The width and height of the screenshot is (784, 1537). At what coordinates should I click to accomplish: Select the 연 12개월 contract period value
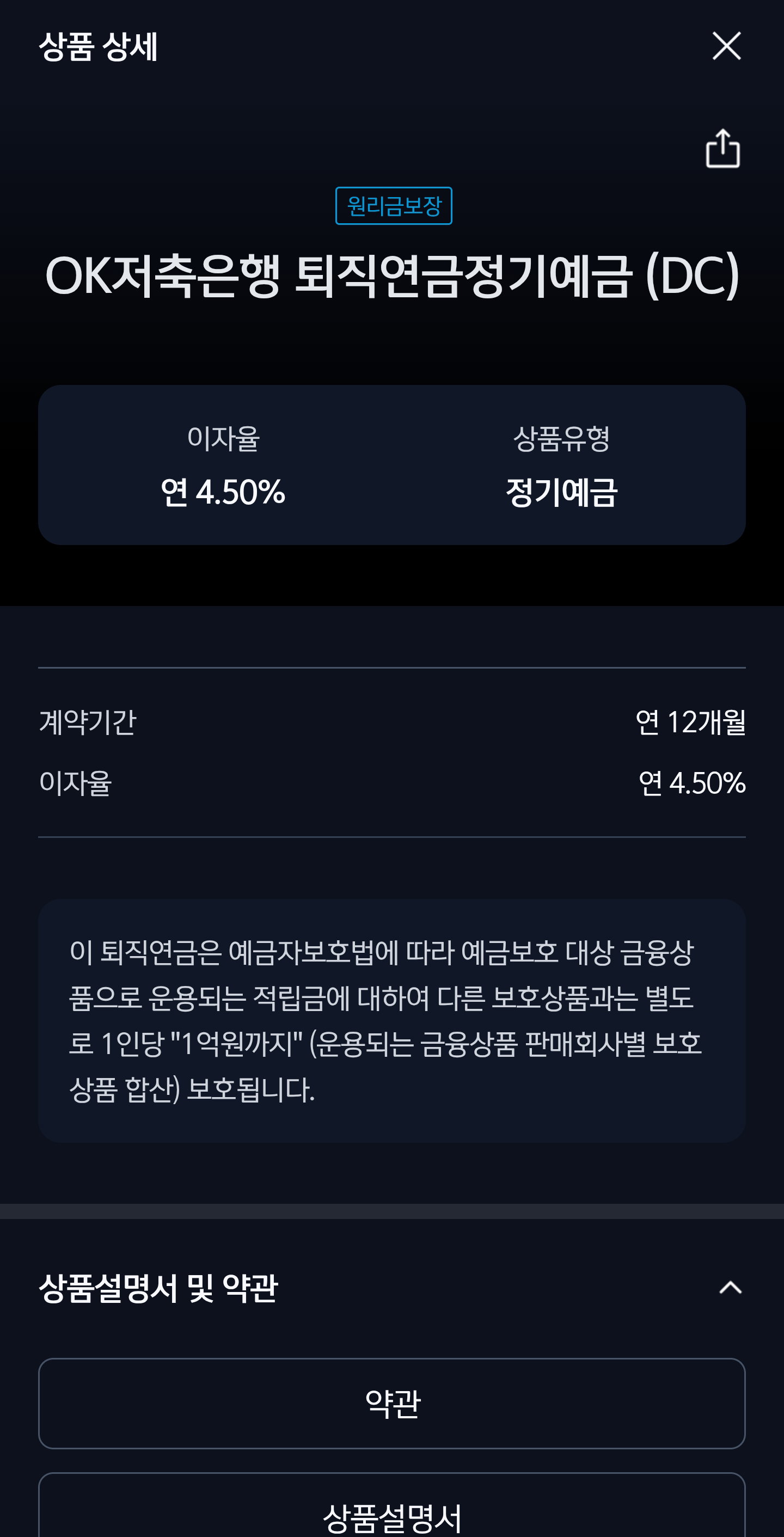point(690,722)
